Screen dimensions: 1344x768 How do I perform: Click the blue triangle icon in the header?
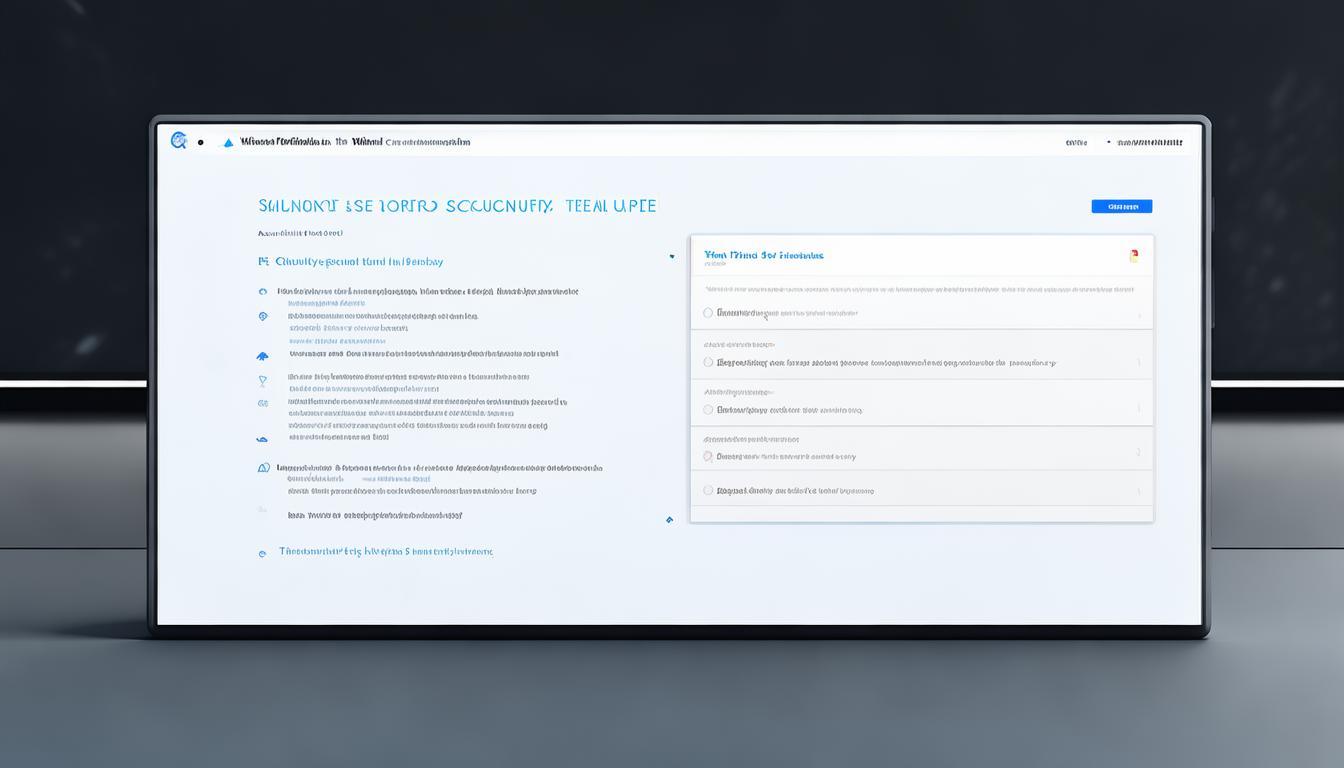[228, 143]
